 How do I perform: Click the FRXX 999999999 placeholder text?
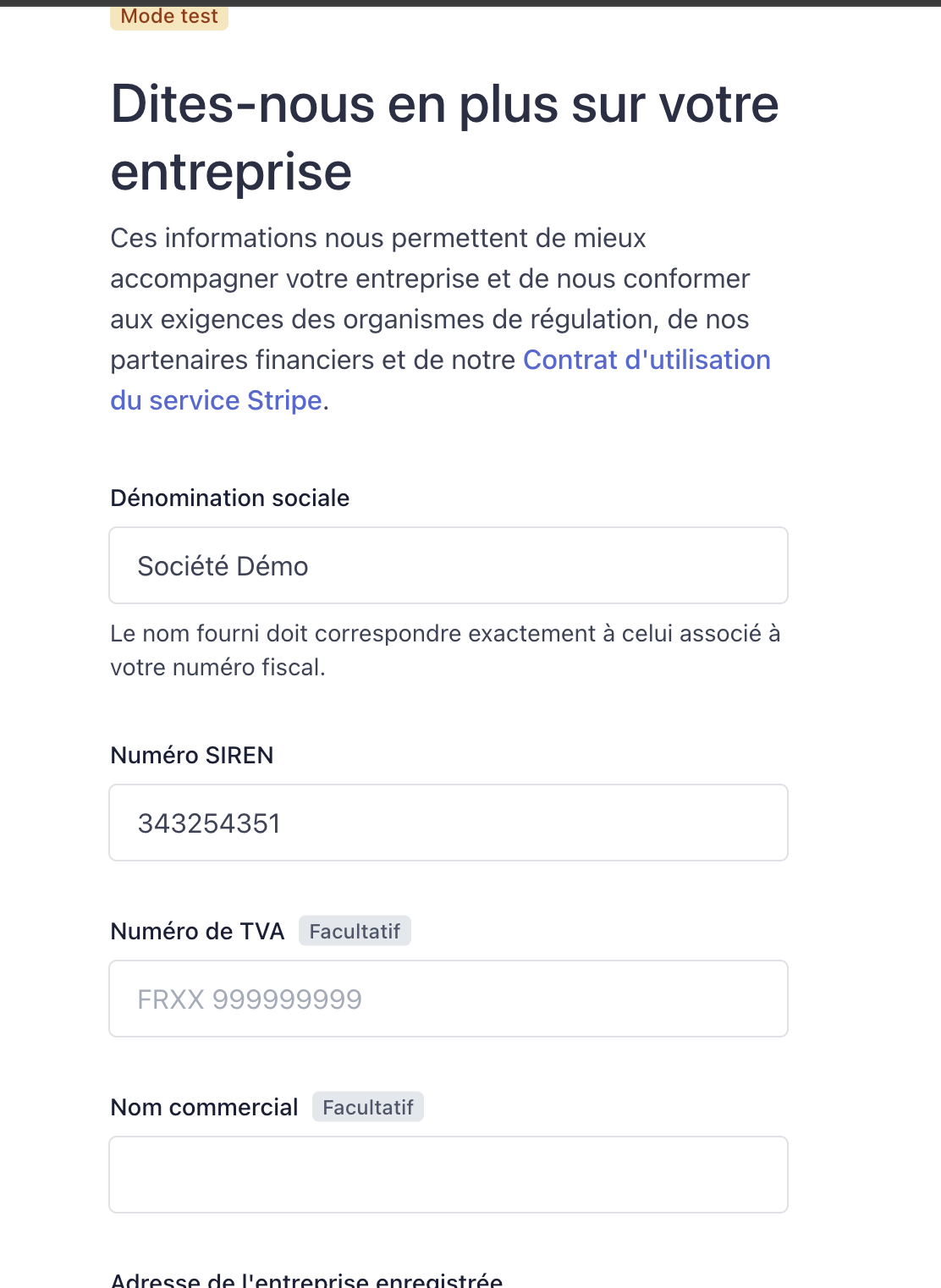pyautogui.click(x=250, y=999)
